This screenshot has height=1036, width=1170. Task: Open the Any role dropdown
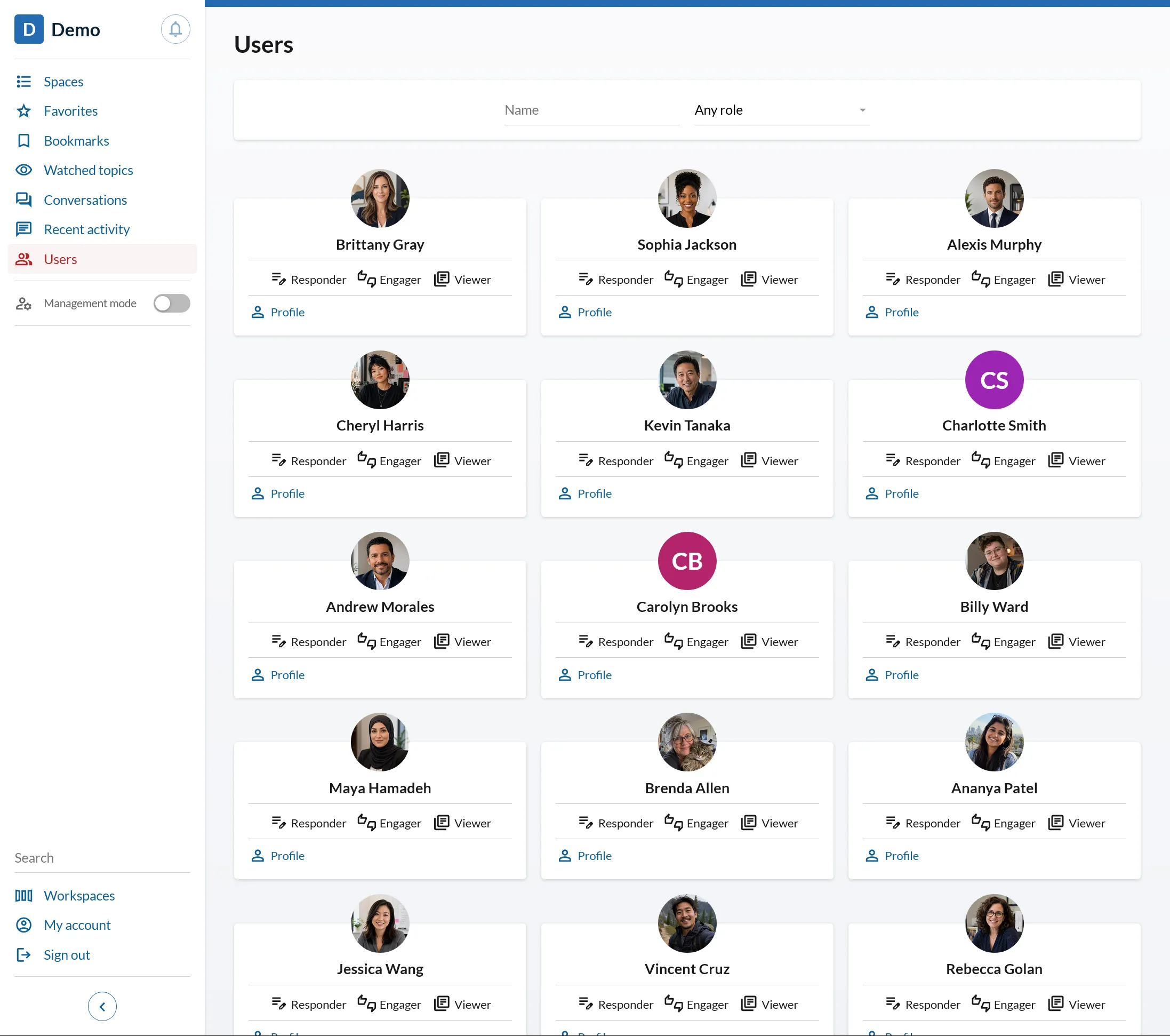tap(782, 110)
